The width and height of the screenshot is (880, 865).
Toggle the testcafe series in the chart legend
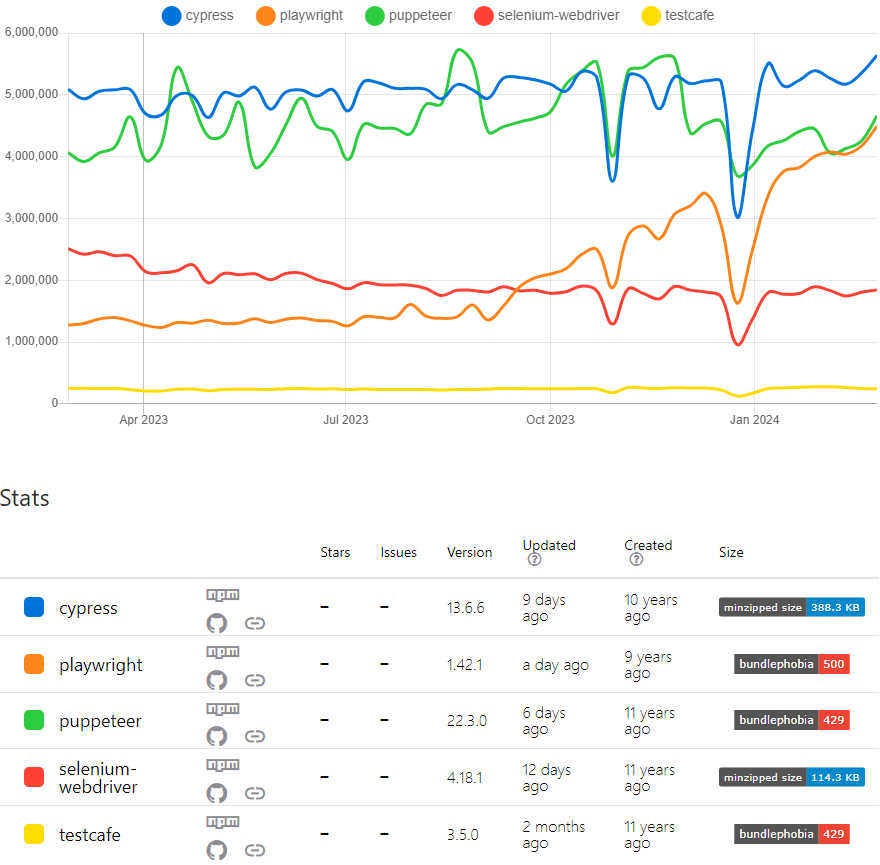pos(677,16)
